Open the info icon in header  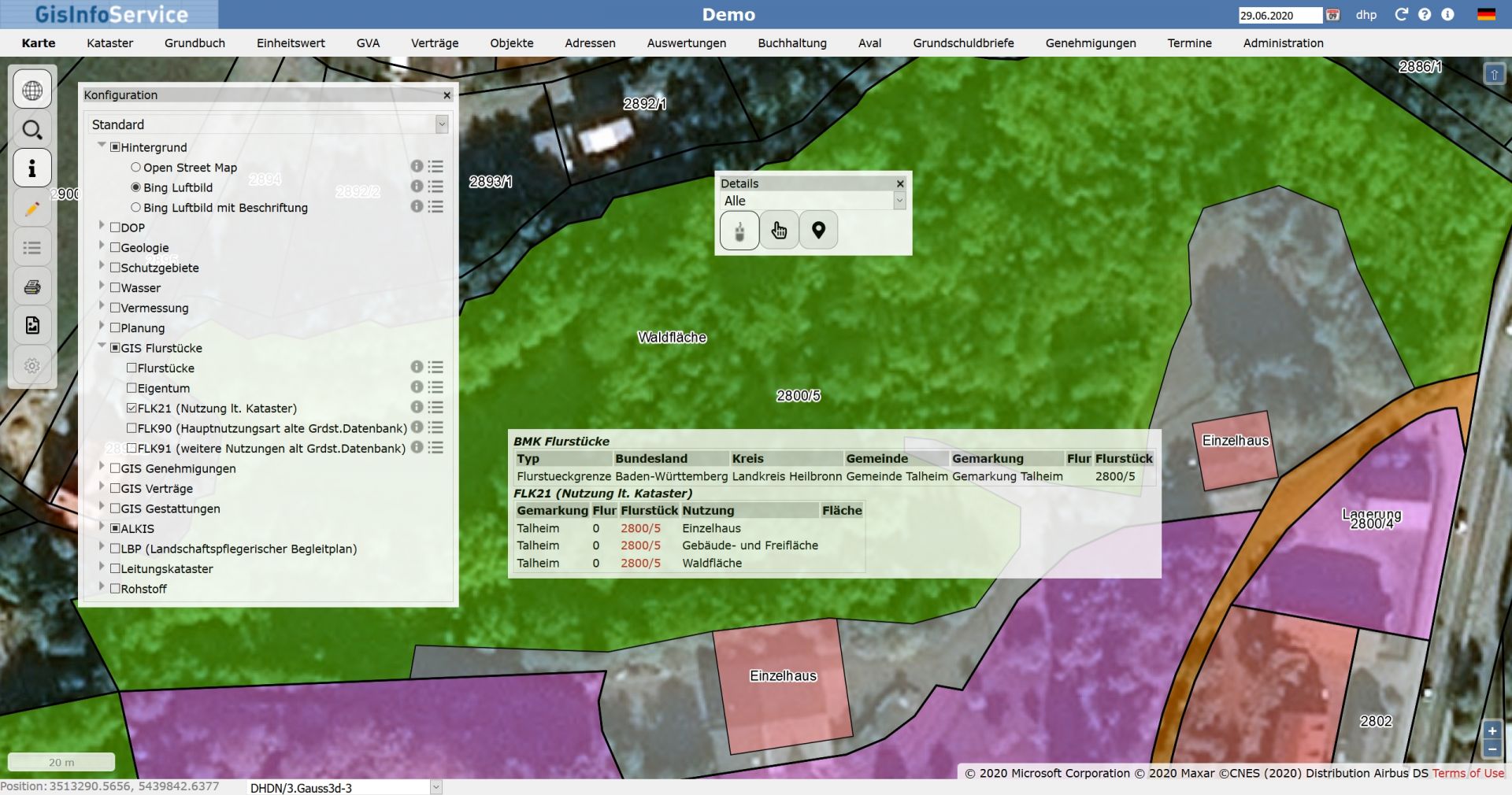[1447, 14]
